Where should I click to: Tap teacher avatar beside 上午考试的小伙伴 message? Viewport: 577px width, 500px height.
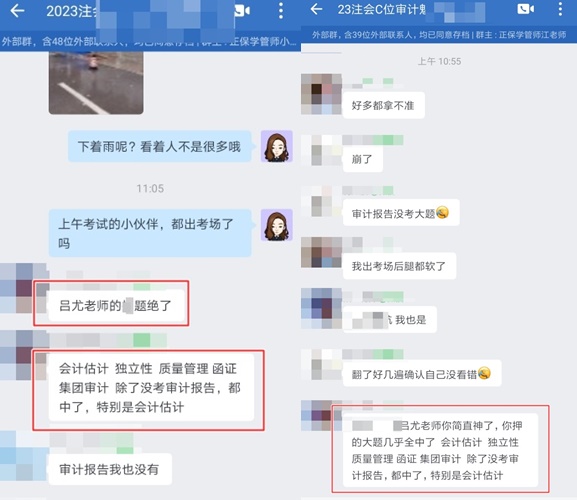[277, 225]
